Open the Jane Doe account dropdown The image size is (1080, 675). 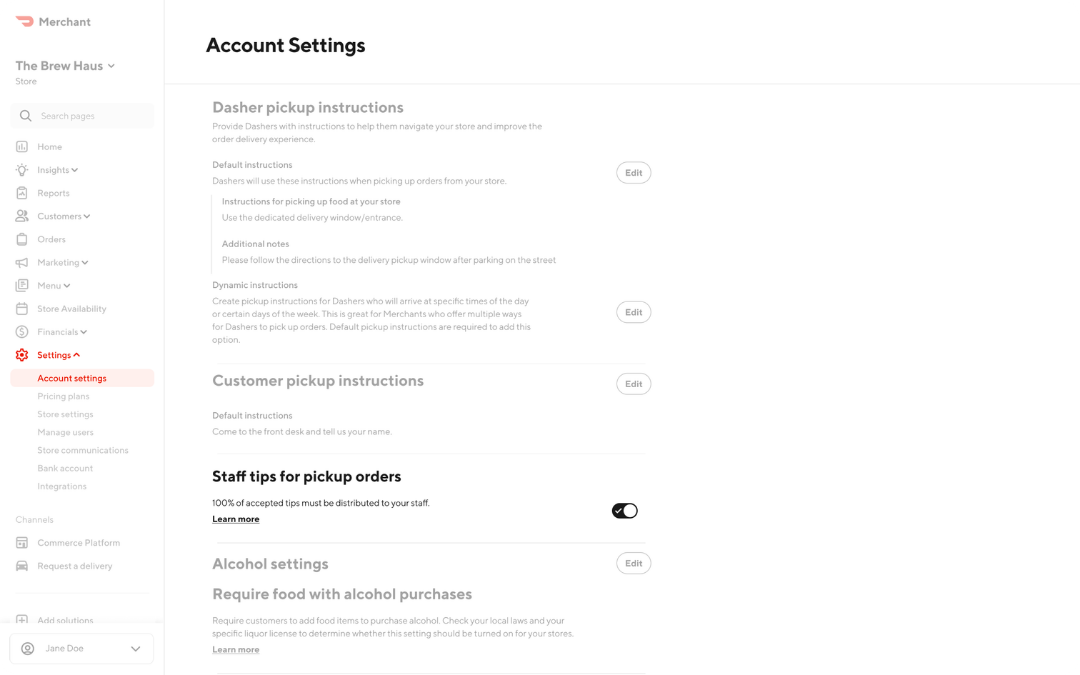click(x=82, y=648)
